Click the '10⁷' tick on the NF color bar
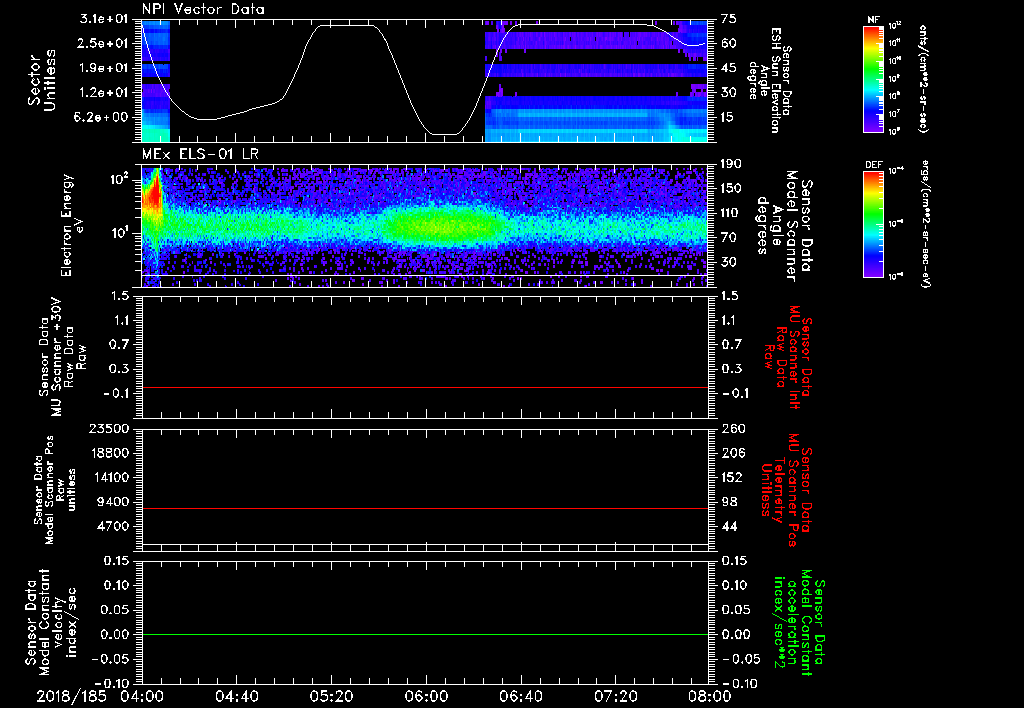This screenshot has width=1024, height=708. tap(895, 114)
